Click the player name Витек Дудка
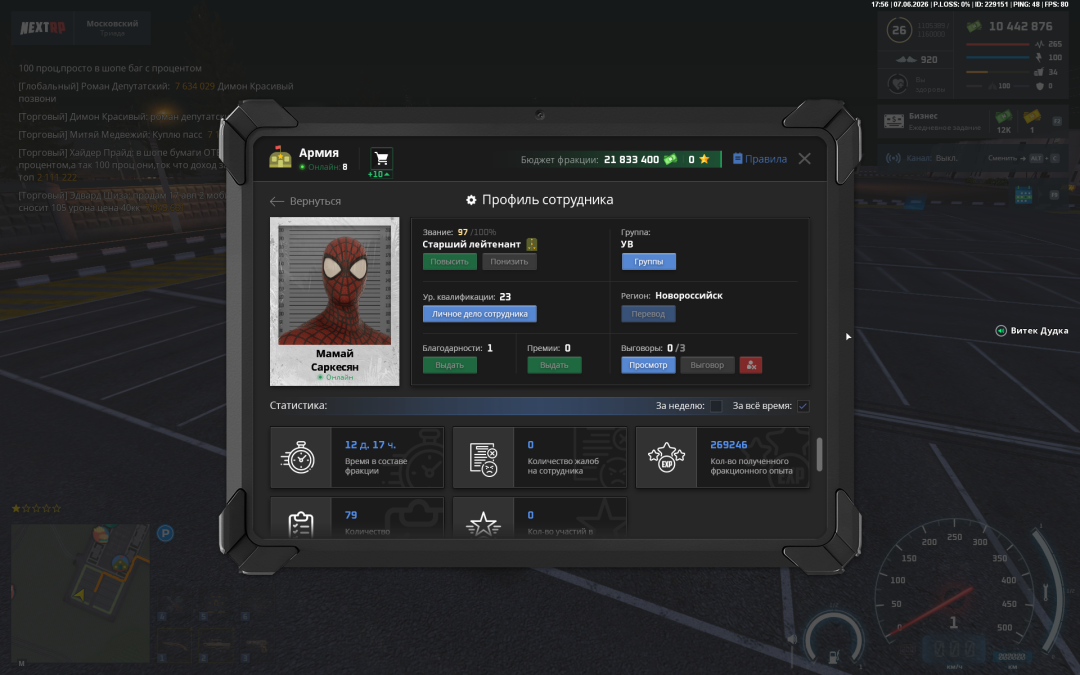 1039,331
